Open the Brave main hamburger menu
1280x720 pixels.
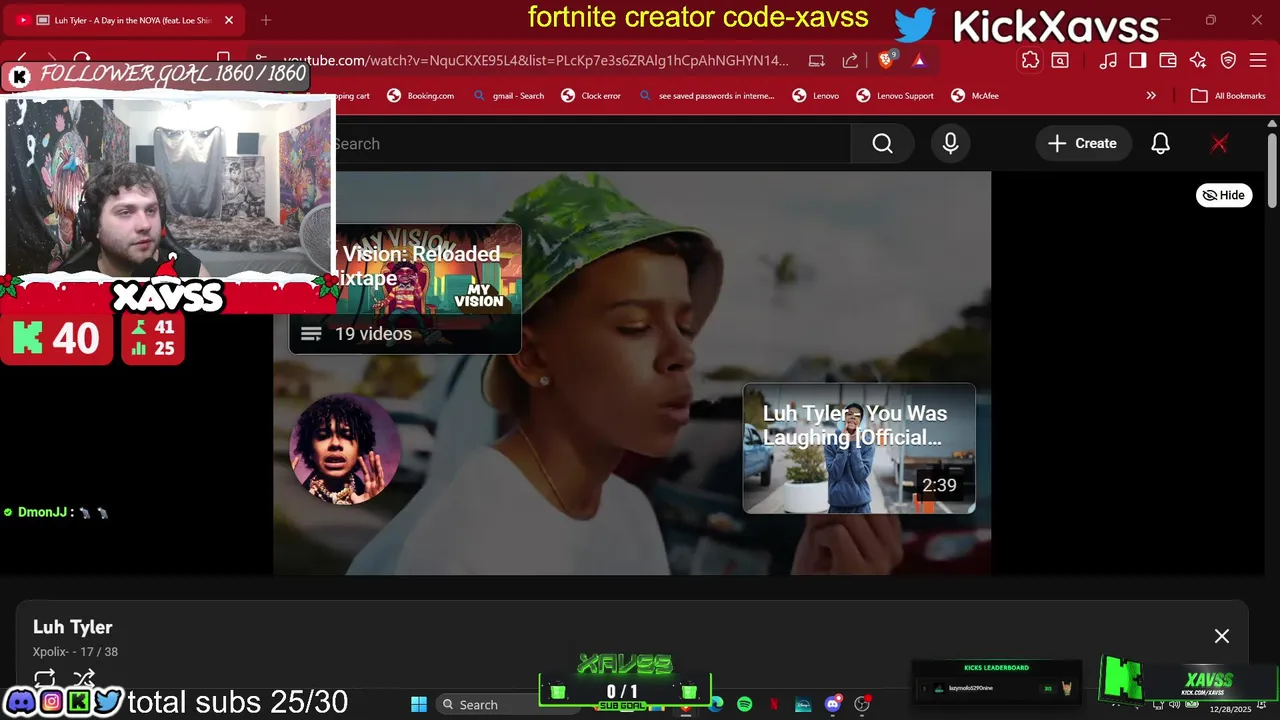coord(1259,60)
